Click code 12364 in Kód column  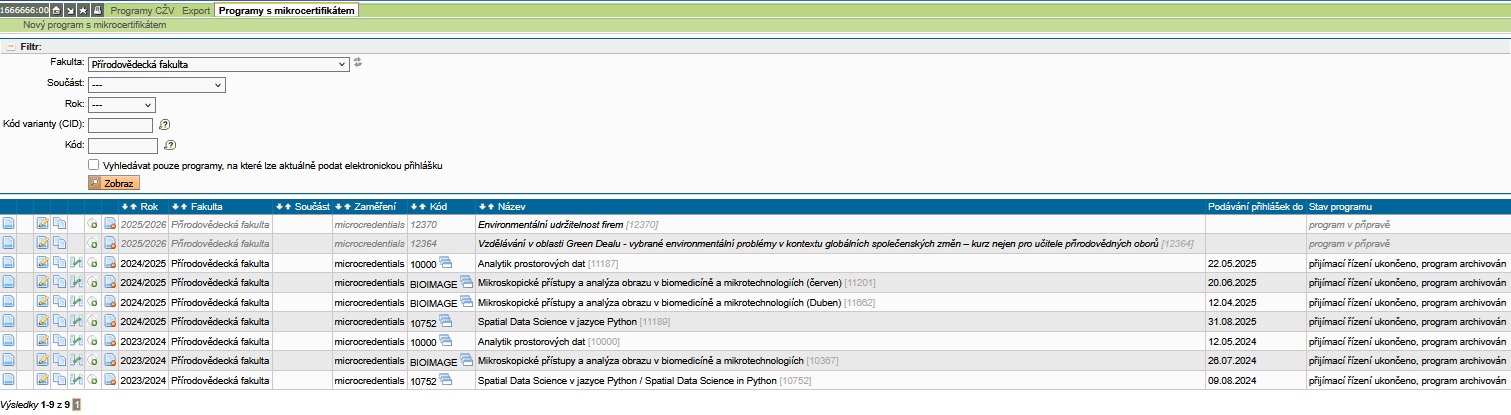click(424, 243)
